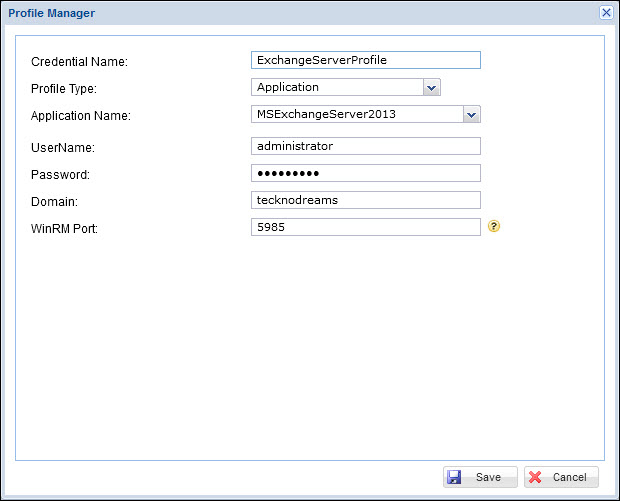Click the Profile Type label
The height and width of the screenshot is (501, 620).
pyautogui.click(x=64, y=89)
